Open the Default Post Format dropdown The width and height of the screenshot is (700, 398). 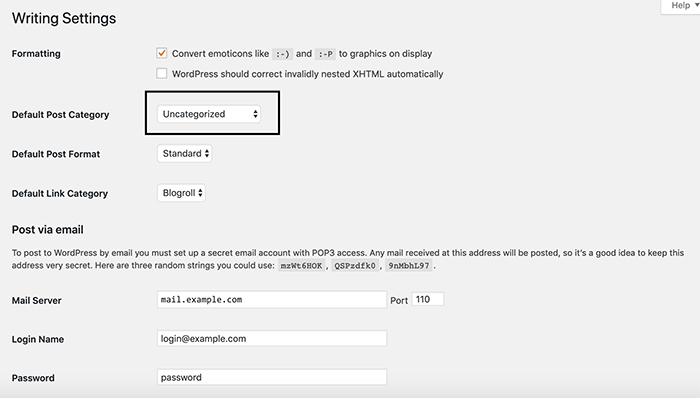(184, 153)
